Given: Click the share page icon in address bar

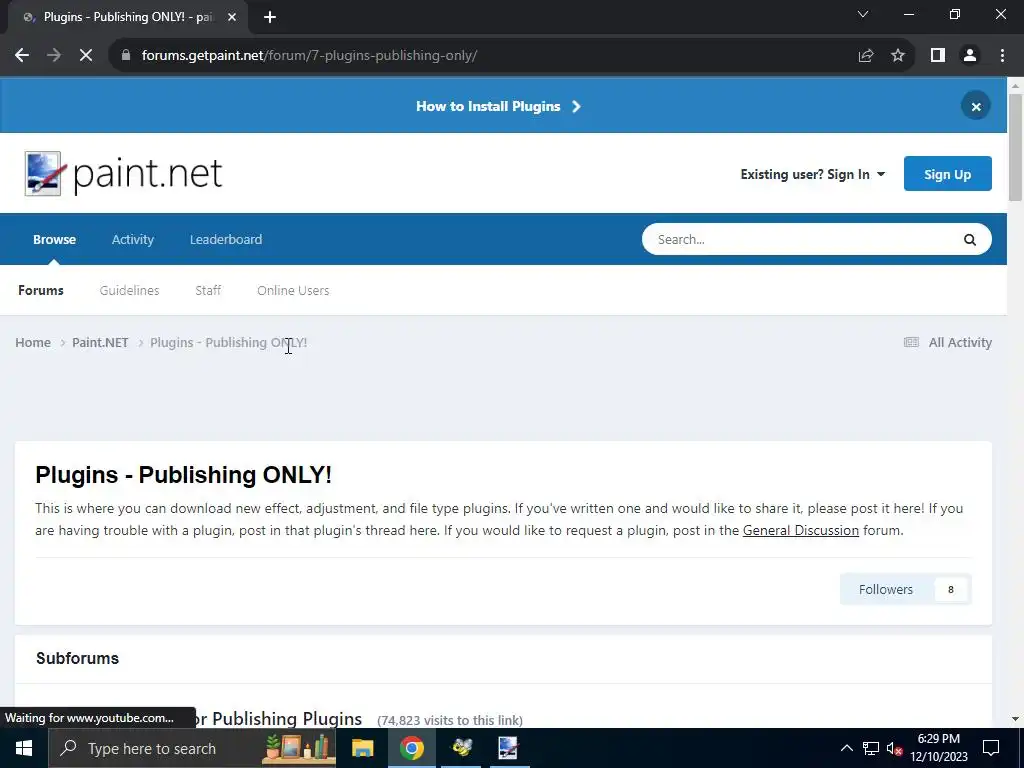Looking at the screenshot, I should pyautogui.click(x=866, y=56).
